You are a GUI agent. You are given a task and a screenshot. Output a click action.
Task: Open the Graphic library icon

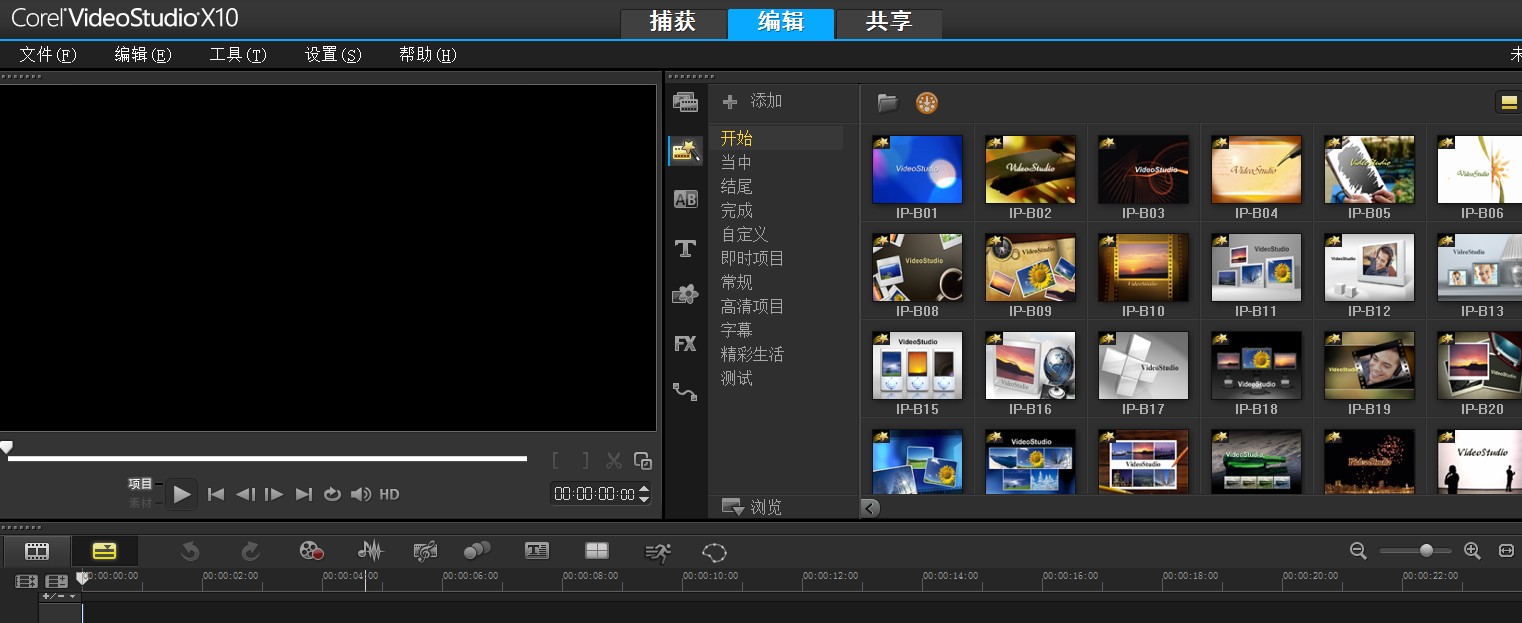pyautogui.click(x=685, y=295)
